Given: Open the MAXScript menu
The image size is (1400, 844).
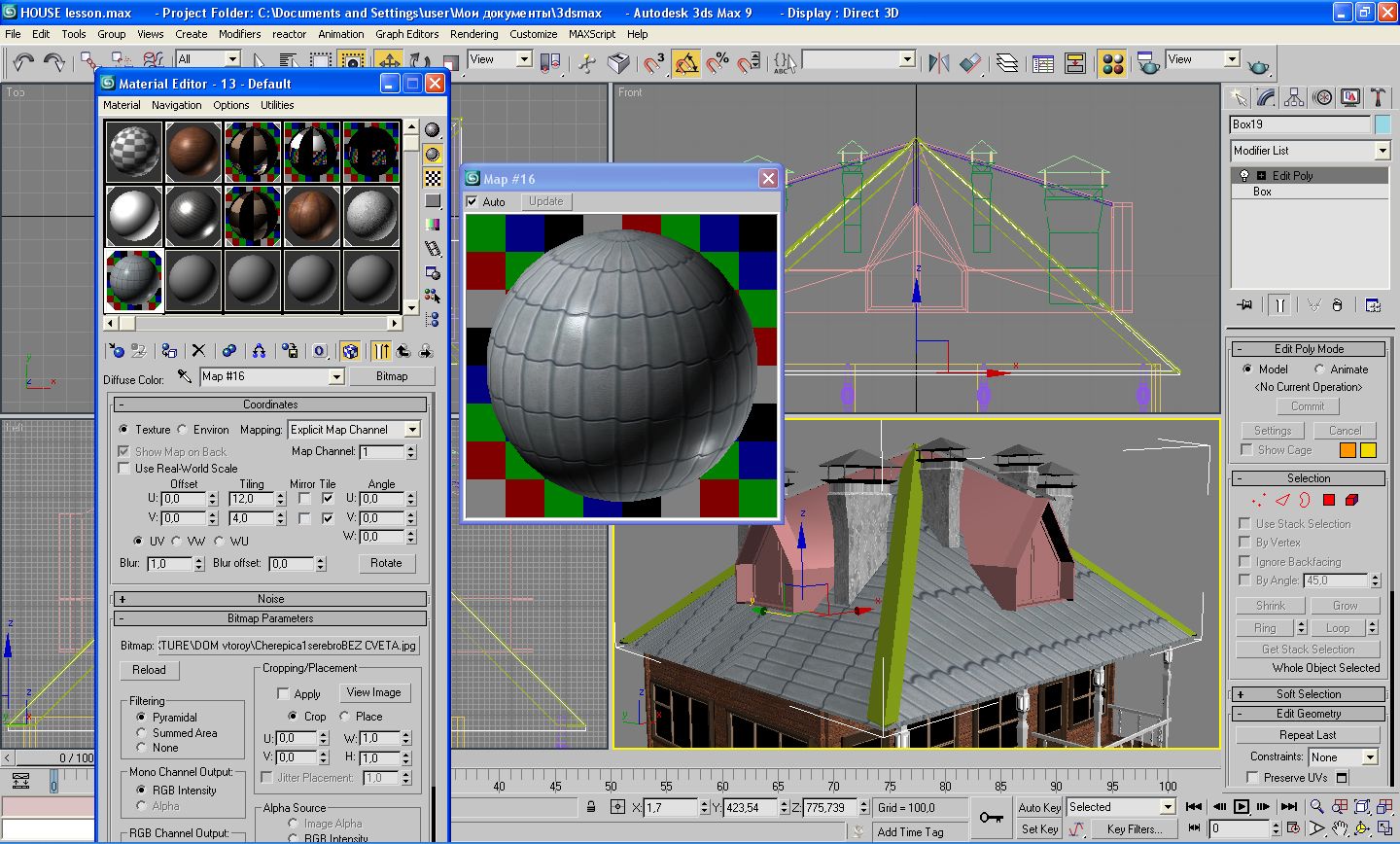Looking at the screenshot, I should pyautogui.click(x=592, y=34).
